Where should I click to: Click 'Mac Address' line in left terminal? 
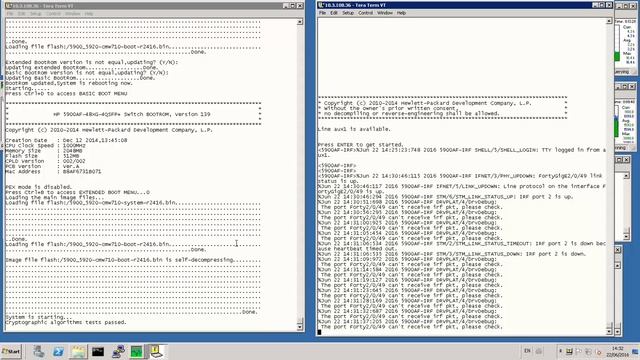coord(53,171)
